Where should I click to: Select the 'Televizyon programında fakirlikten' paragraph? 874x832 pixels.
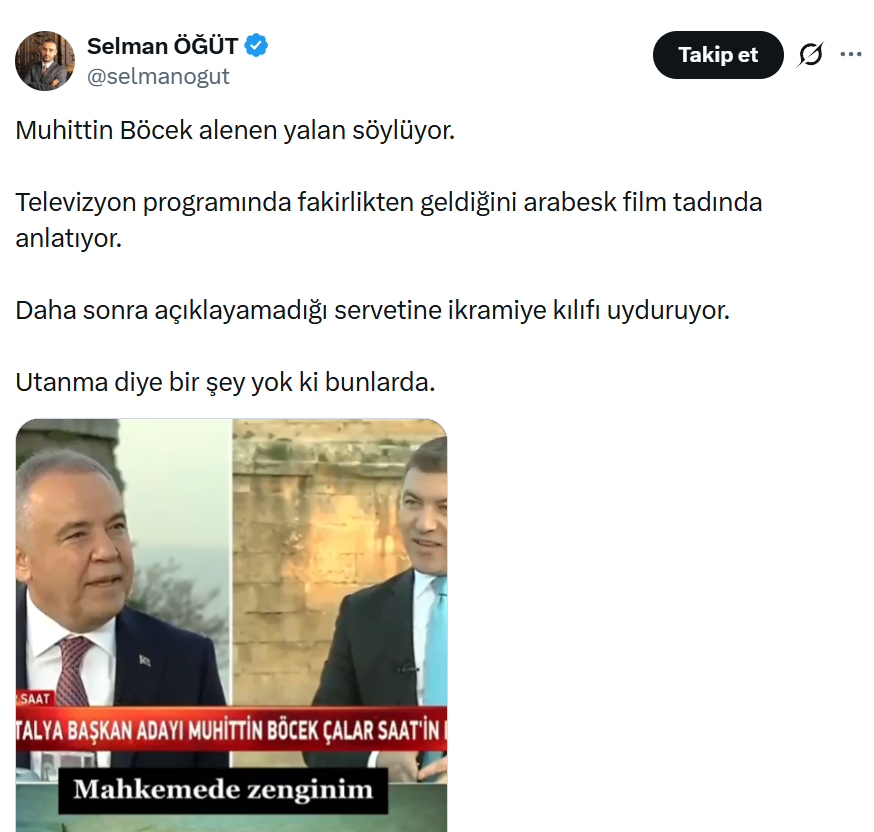[389, 220]
